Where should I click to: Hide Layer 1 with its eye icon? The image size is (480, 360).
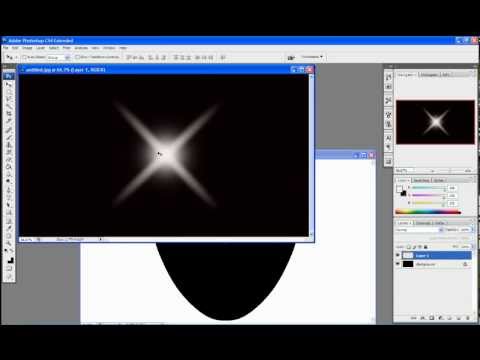click(398, 255)
